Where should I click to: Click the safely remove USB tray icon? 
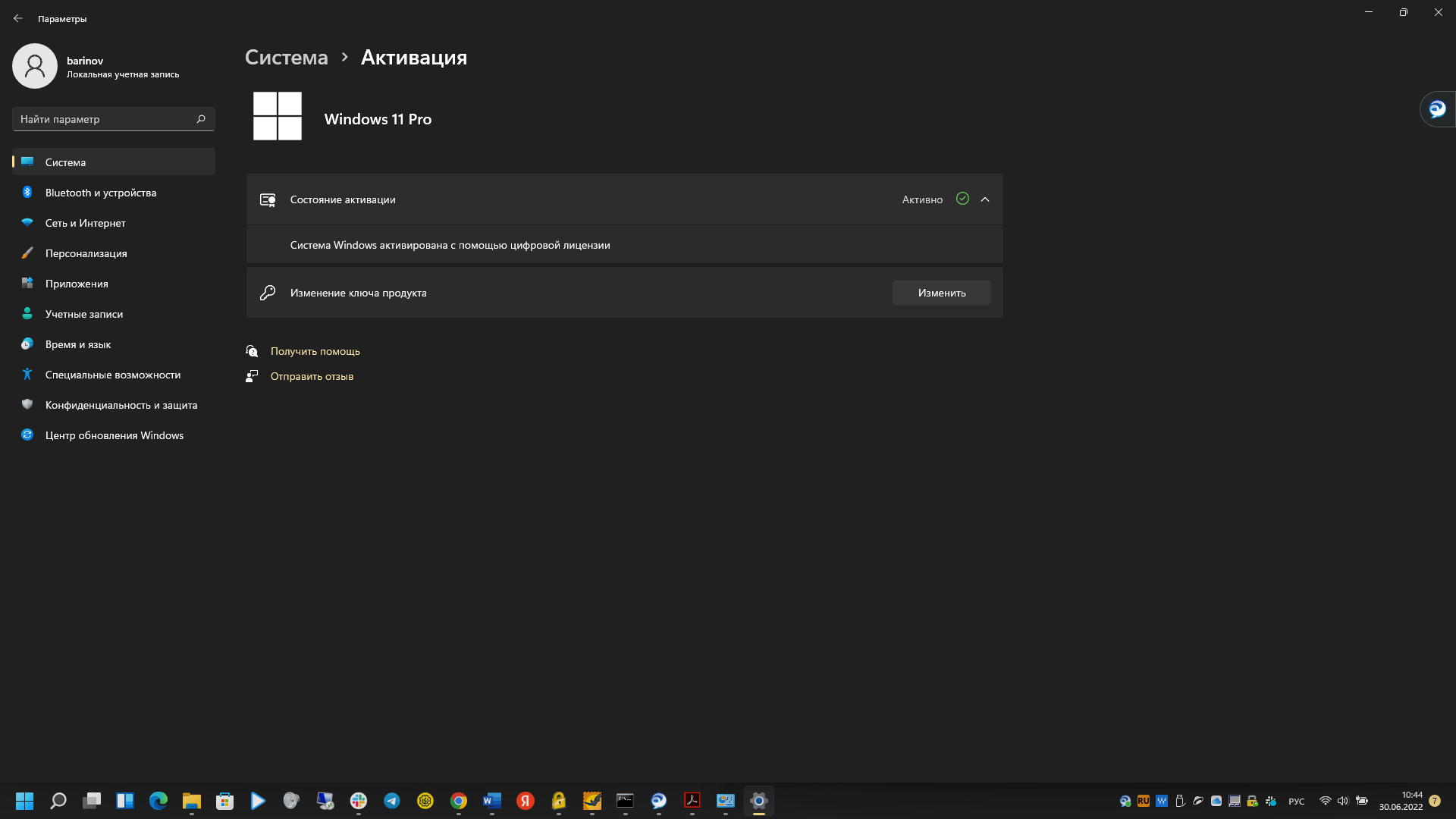click(x=1180, y=801)
